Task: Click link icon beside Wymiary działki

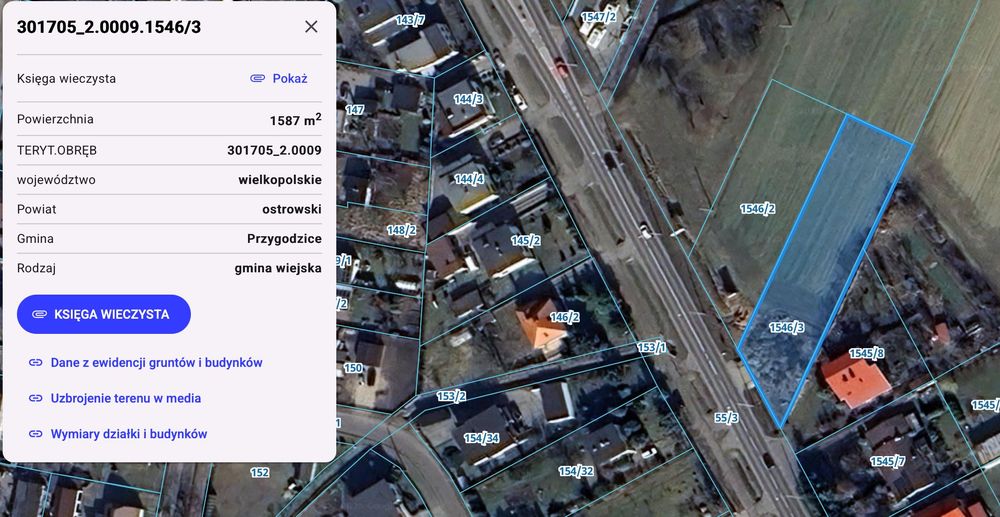Action: coord(36,434)
